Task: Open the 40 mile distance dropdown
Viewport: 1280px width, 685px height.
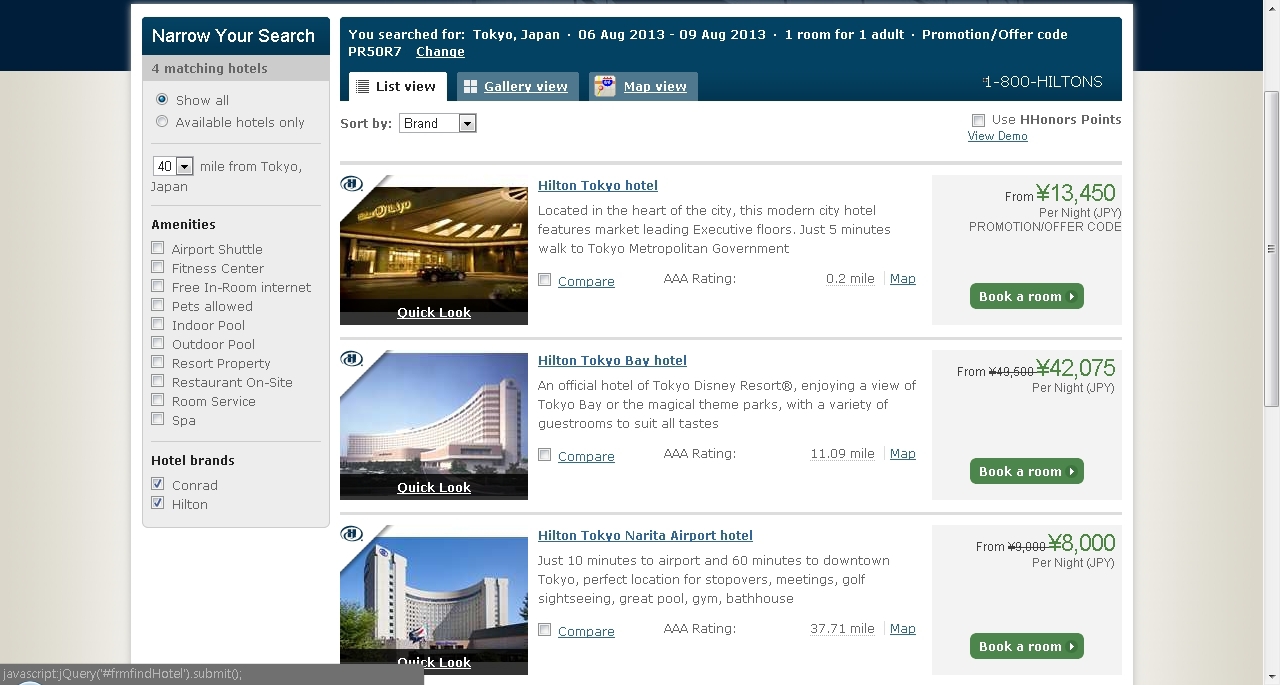Action: pos(173,167)
